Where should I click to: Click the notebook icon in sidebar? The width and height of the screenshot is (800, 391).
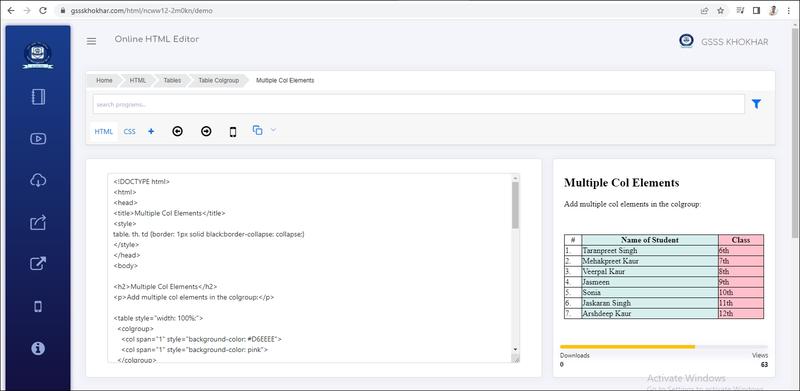click(x=38, y=97)
